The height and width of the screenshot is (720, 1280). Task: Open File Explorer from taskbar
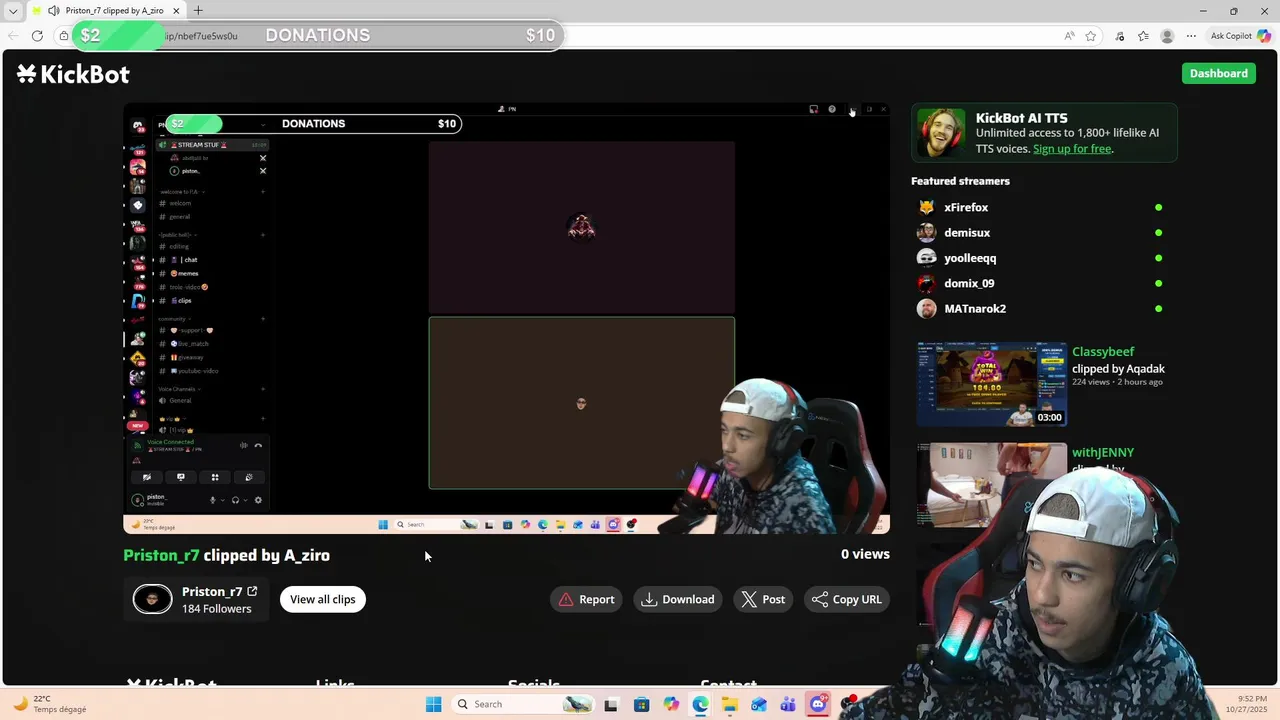click(730, 704)
